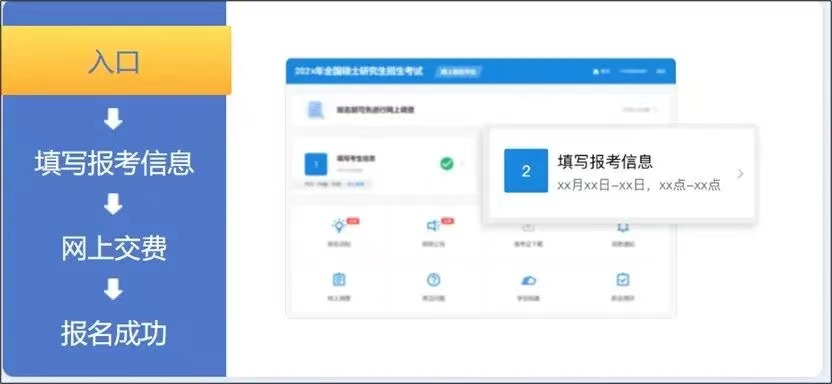The height and width of the screenshot is (384, 832).
Task: Click the lightbulb icon with red badge
Action: [x=339, y=225]
